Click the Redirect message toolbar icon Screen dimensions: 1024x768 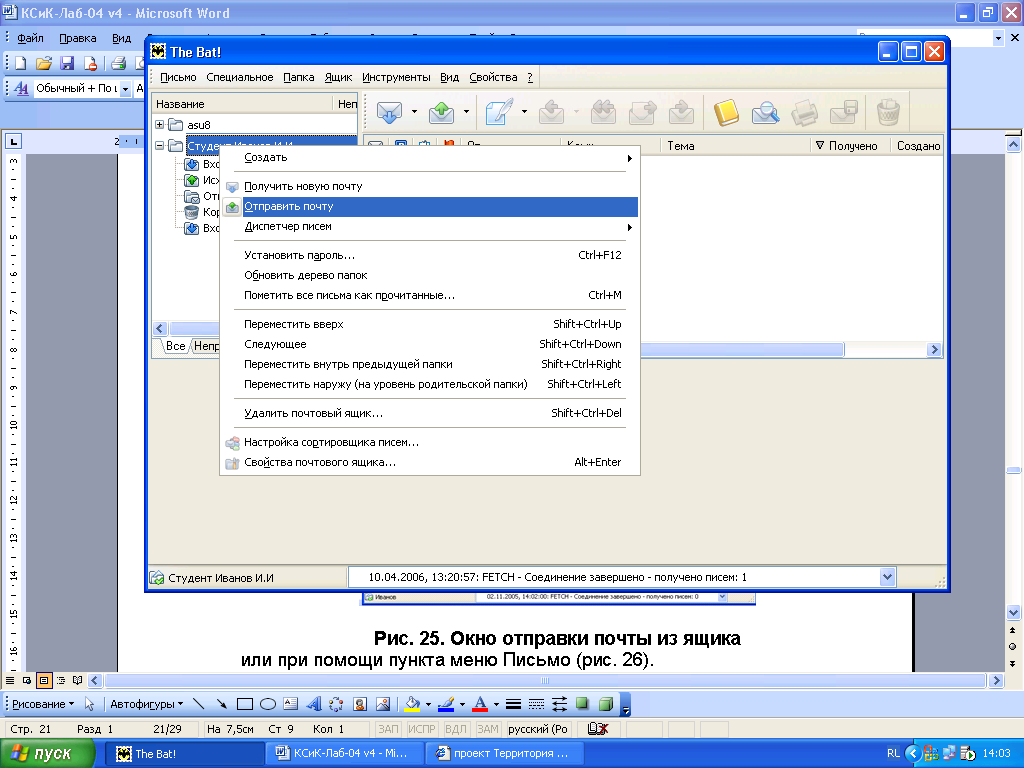point(681,112)
